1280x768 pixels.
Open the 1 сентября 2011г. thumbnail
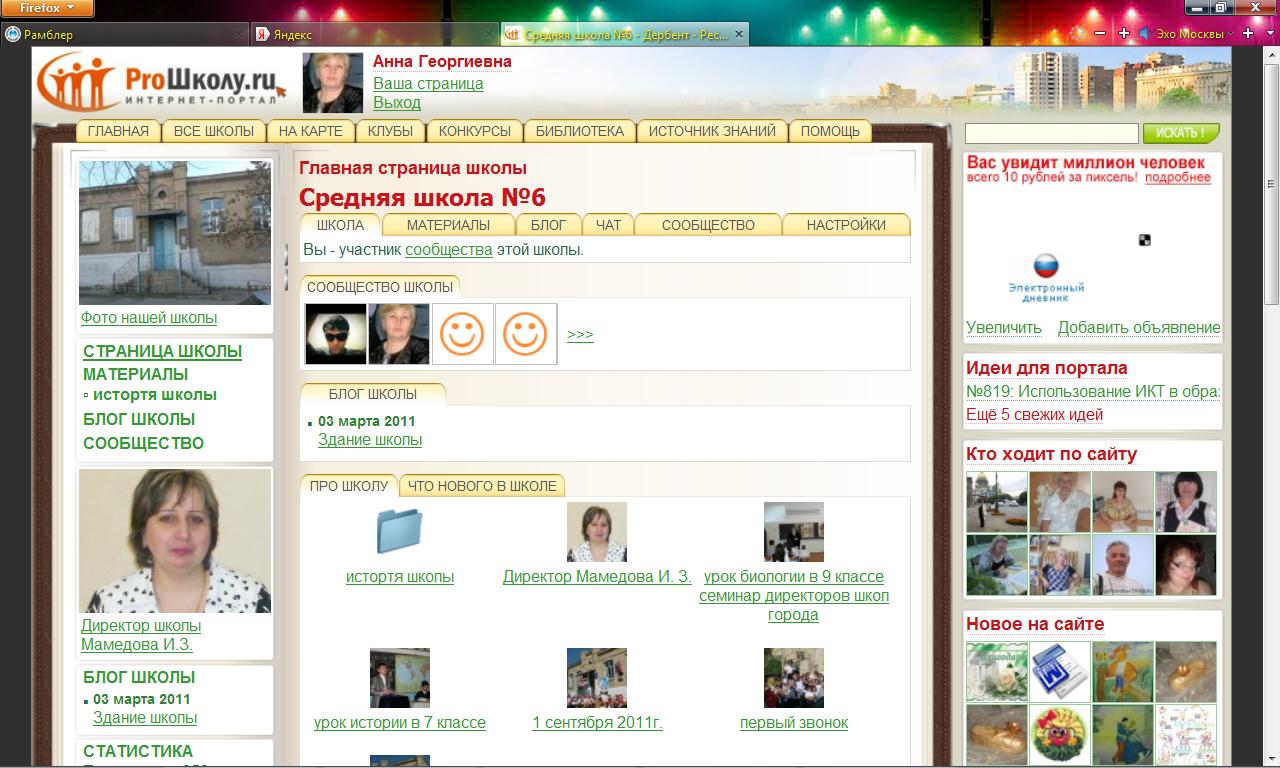coord(597,678)
